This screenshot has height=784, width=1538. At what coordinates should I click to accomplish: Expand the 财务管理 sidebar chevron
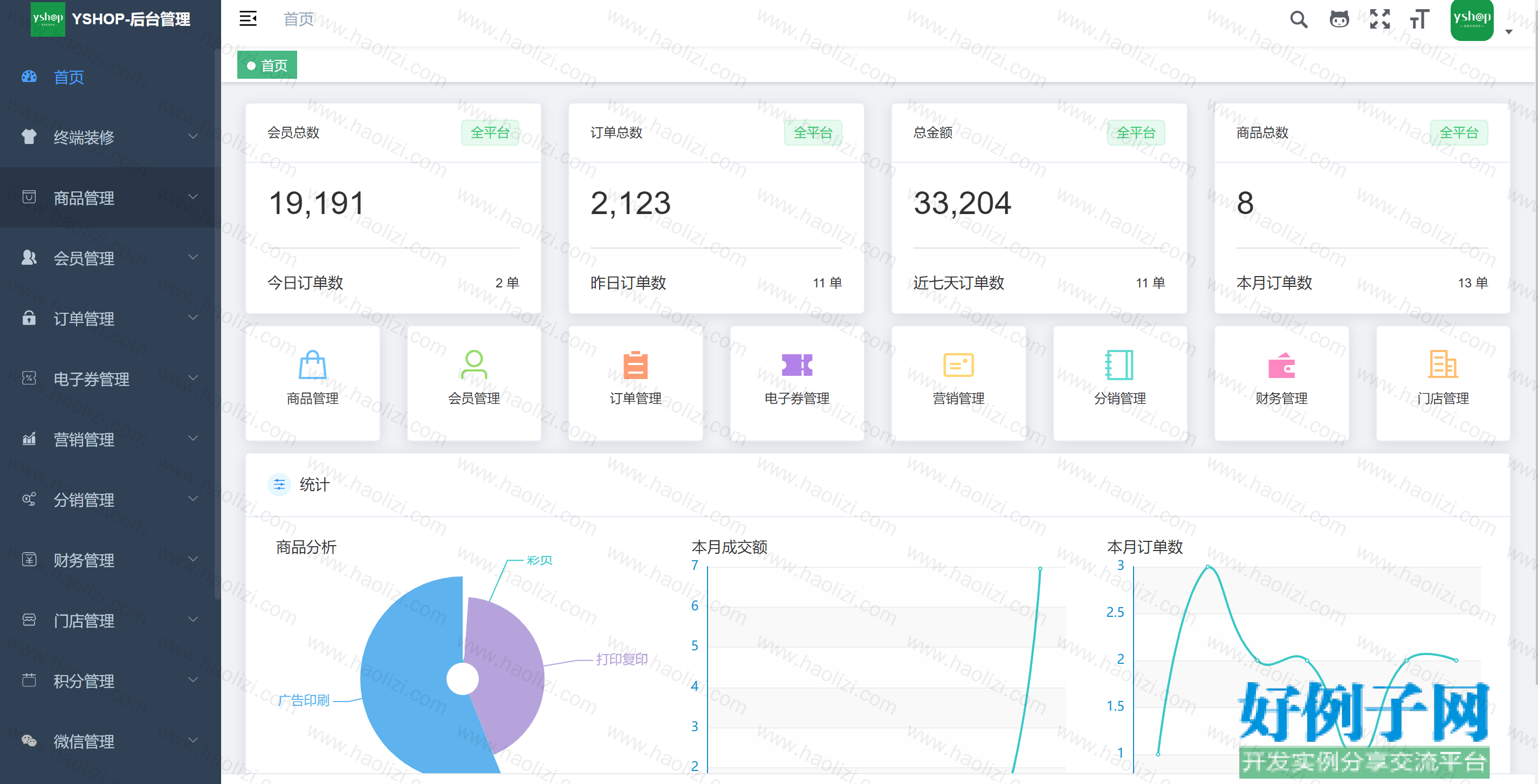pyautogui.click(x=193, y=560)
